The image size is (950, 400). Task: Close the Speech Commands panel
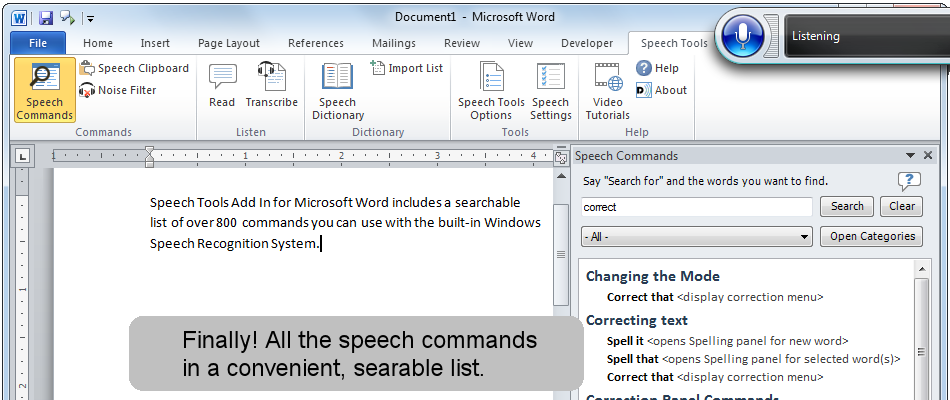(928, 156)
